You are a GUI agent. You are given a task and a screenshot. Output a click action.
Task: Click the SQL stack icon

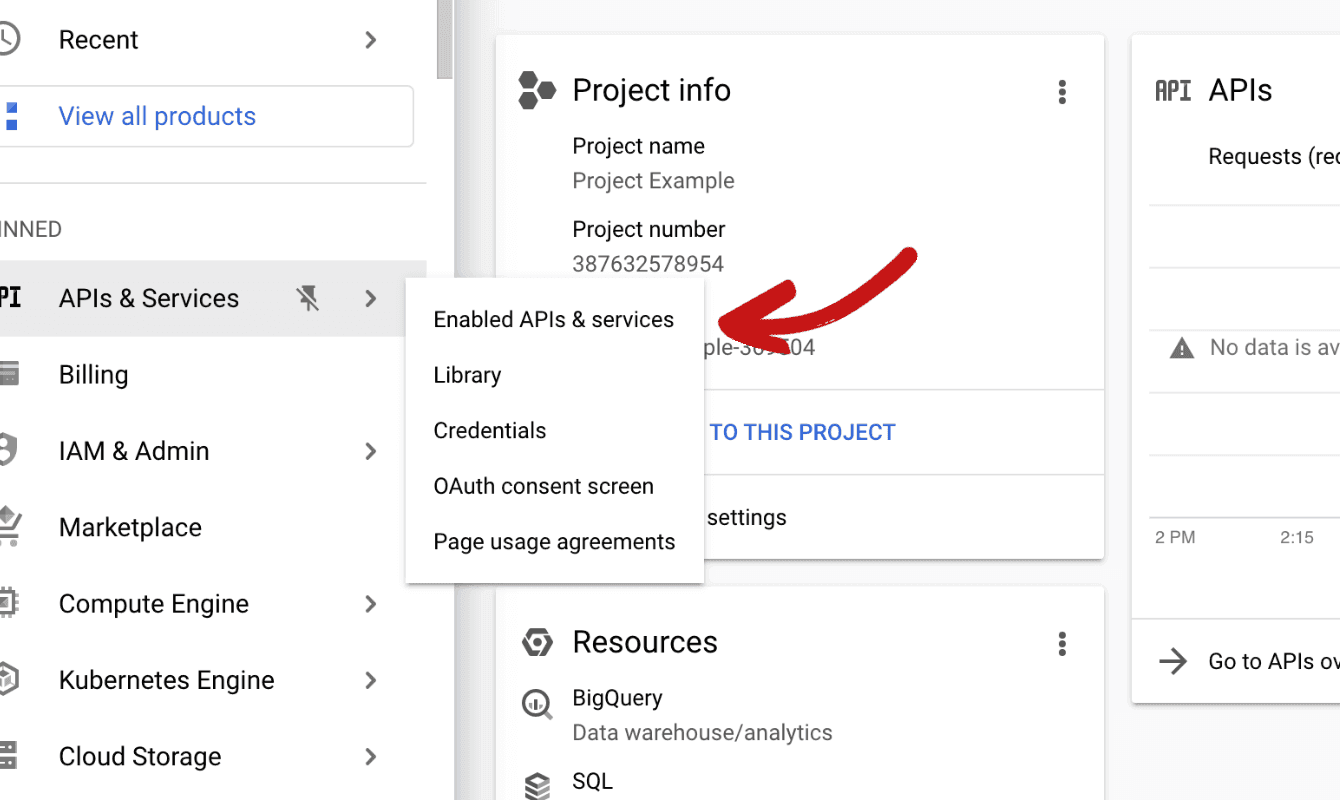tap(537, 786)
